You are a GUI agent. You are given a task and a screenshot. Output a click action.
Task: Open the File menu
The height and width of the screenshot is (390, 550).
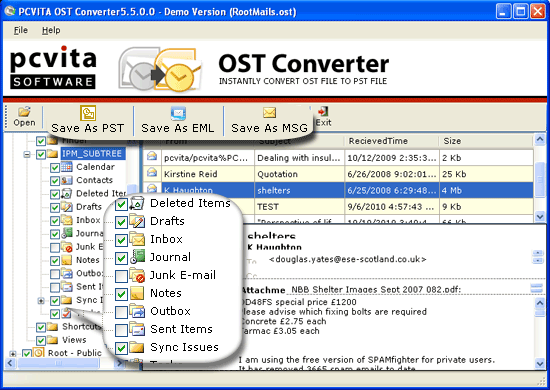(x=21, y=31)
